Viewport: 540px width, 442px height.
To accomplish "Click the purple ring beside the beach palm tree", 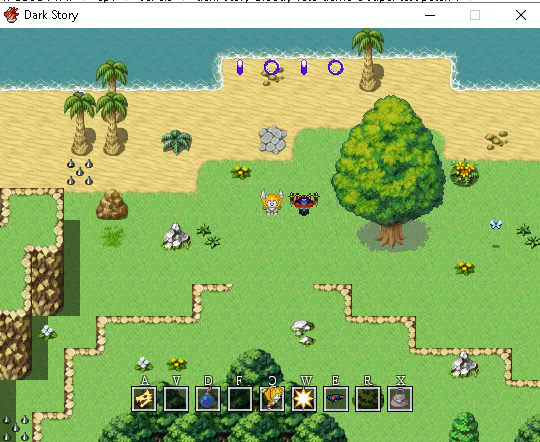I will (x=335, y=67).
